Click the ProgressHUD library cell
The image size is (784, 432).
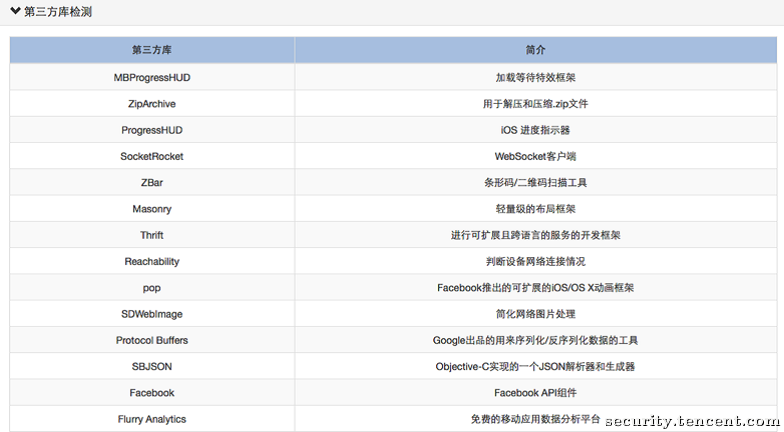pyautogui.click(x=152, y=130)
